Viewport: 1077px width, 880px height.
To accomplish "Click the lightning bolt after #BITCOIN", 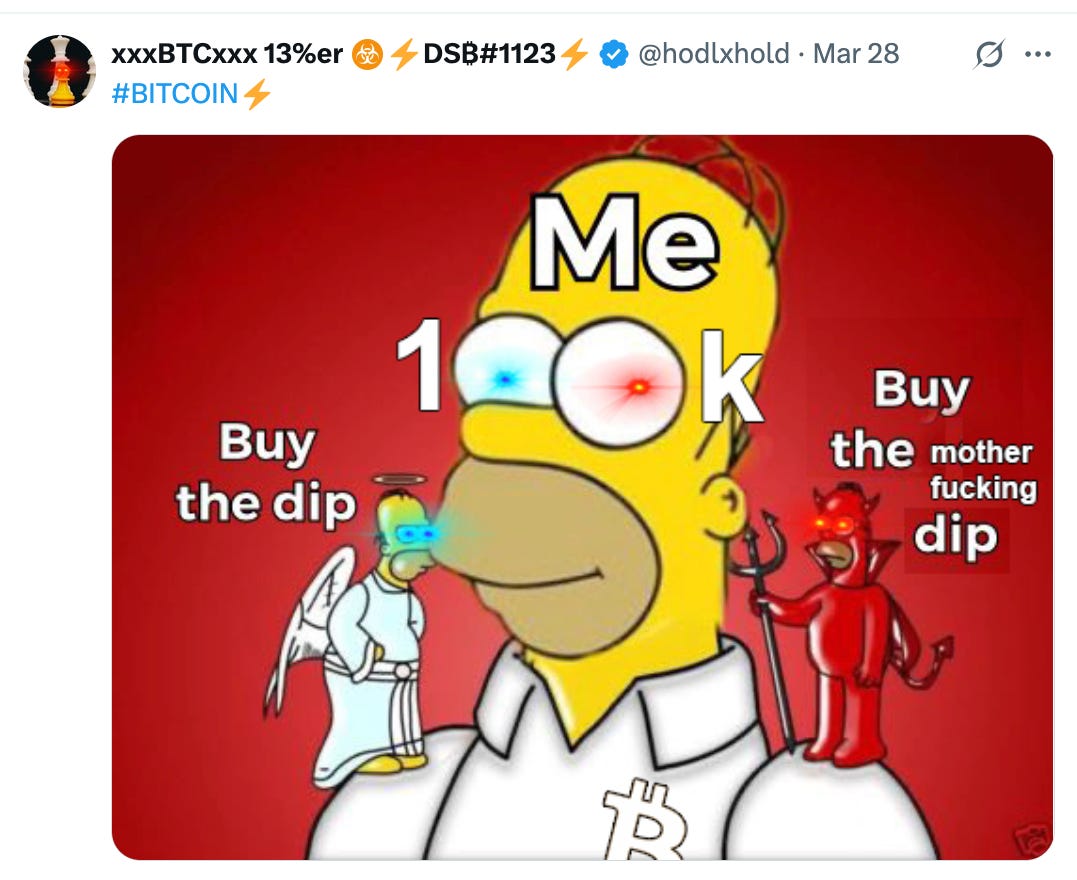I will pos(258,94).
